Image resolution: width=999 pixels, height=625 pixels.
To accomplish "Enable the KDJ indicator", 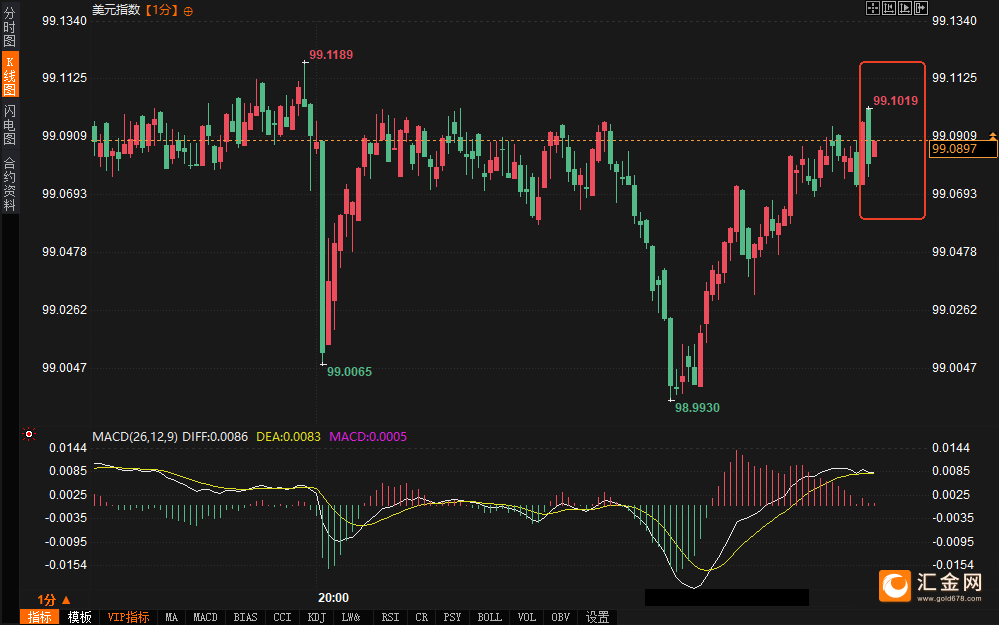I will coord(316,617).
